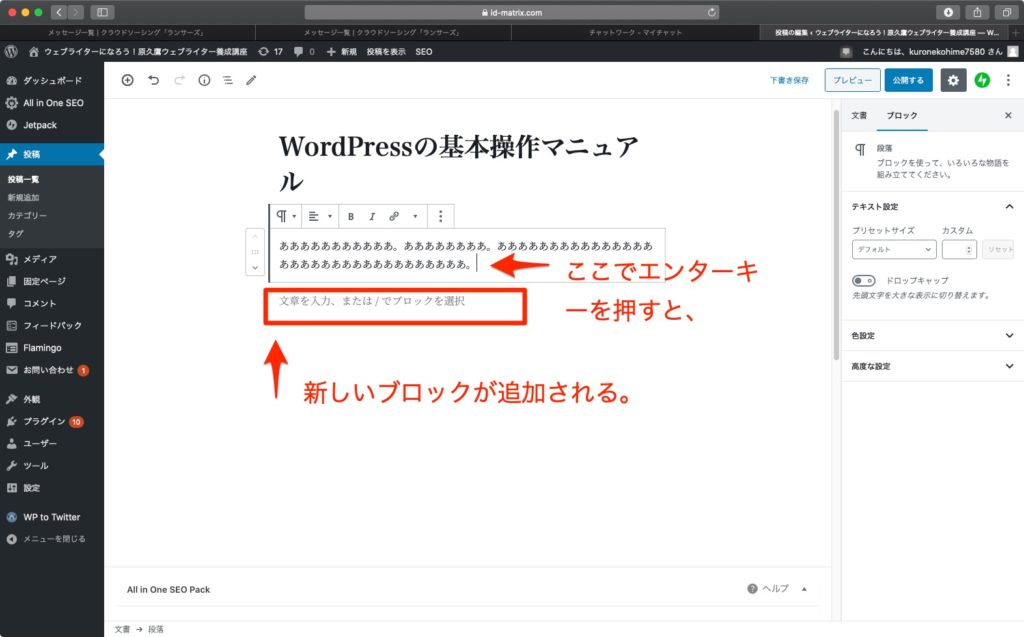Viewport: 1024px width, 637px height.
Task: Insert a link in the paragraph
Action: [394, 216]
